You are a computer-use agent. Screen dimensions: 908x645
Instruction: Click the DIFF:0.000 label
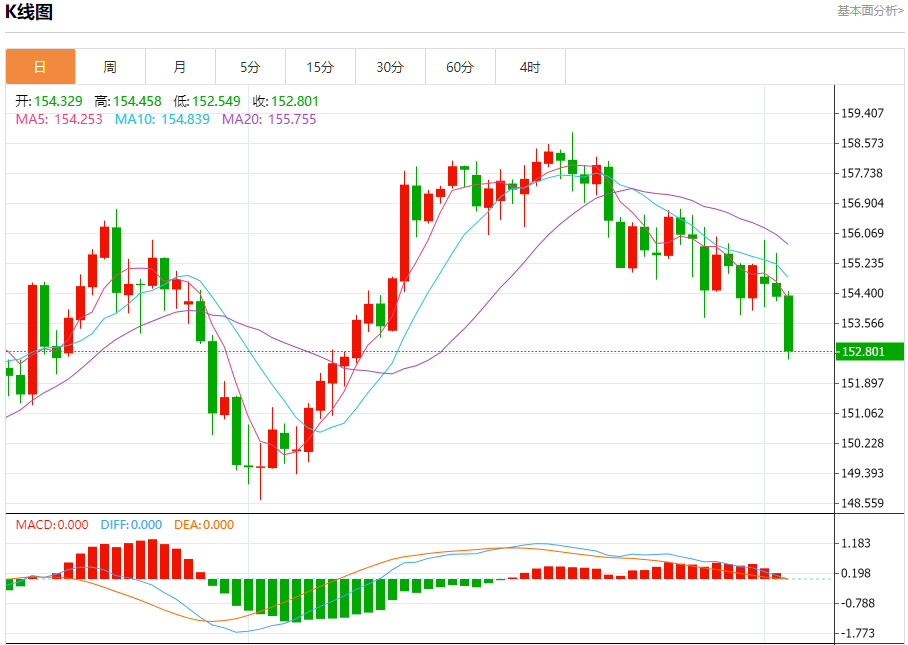(x=131, y=525)
